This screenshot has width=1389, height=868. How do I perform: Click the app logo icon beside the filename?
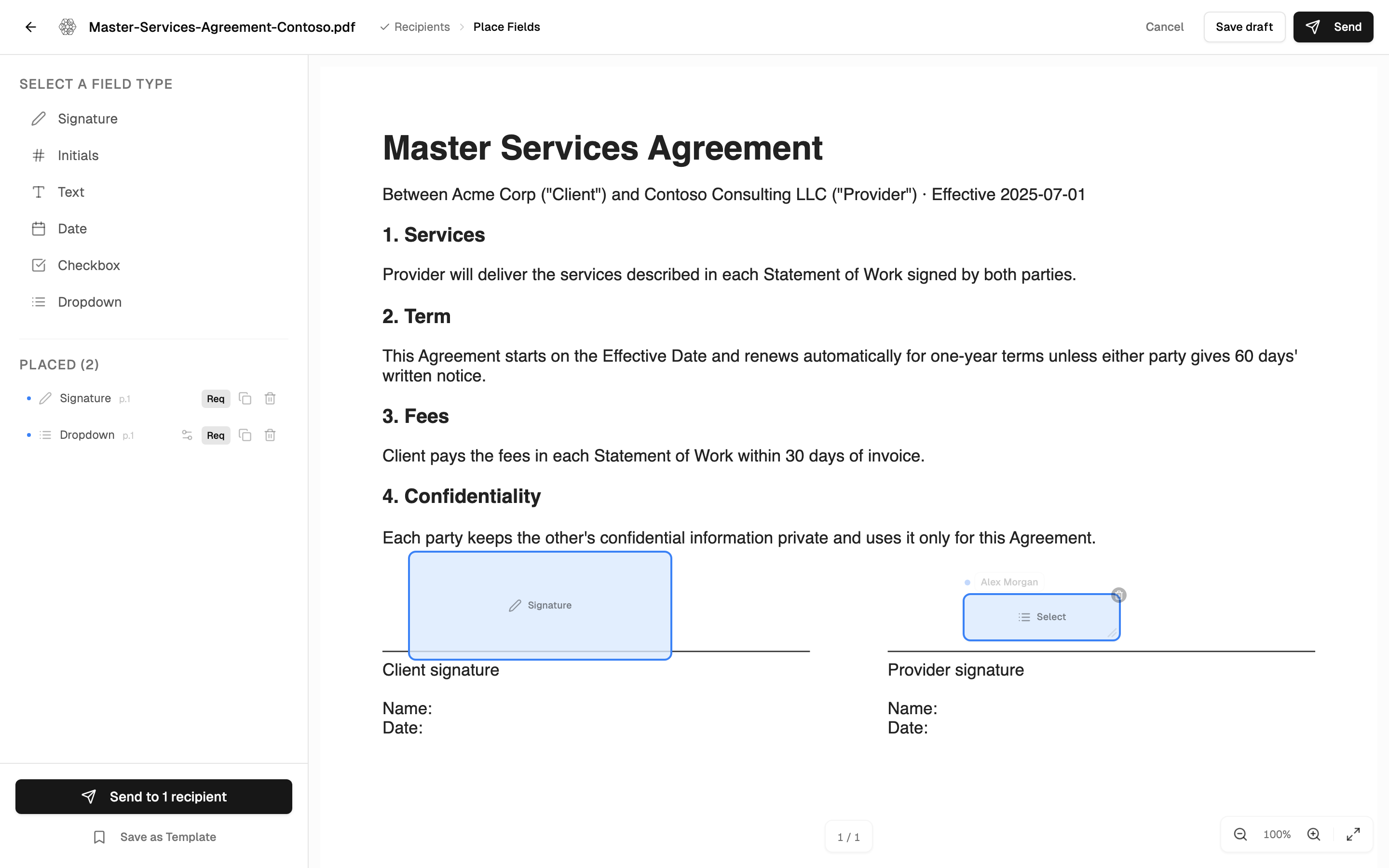point(68,27)
